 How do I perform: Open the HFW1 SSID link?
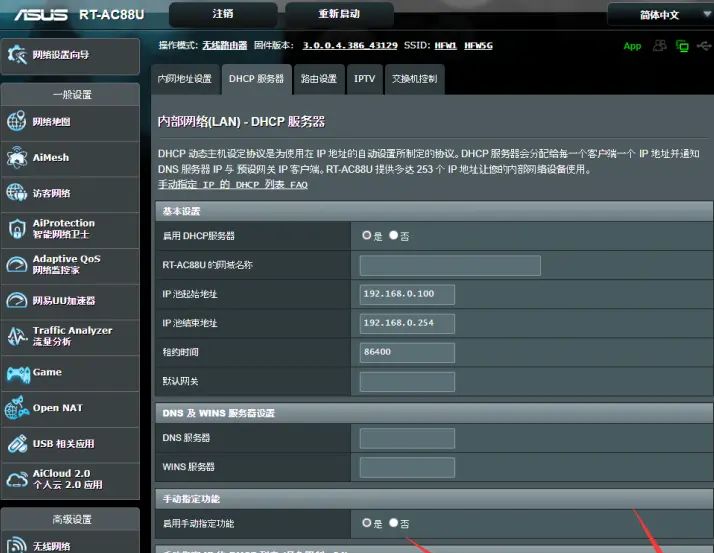tap(445, 46)
